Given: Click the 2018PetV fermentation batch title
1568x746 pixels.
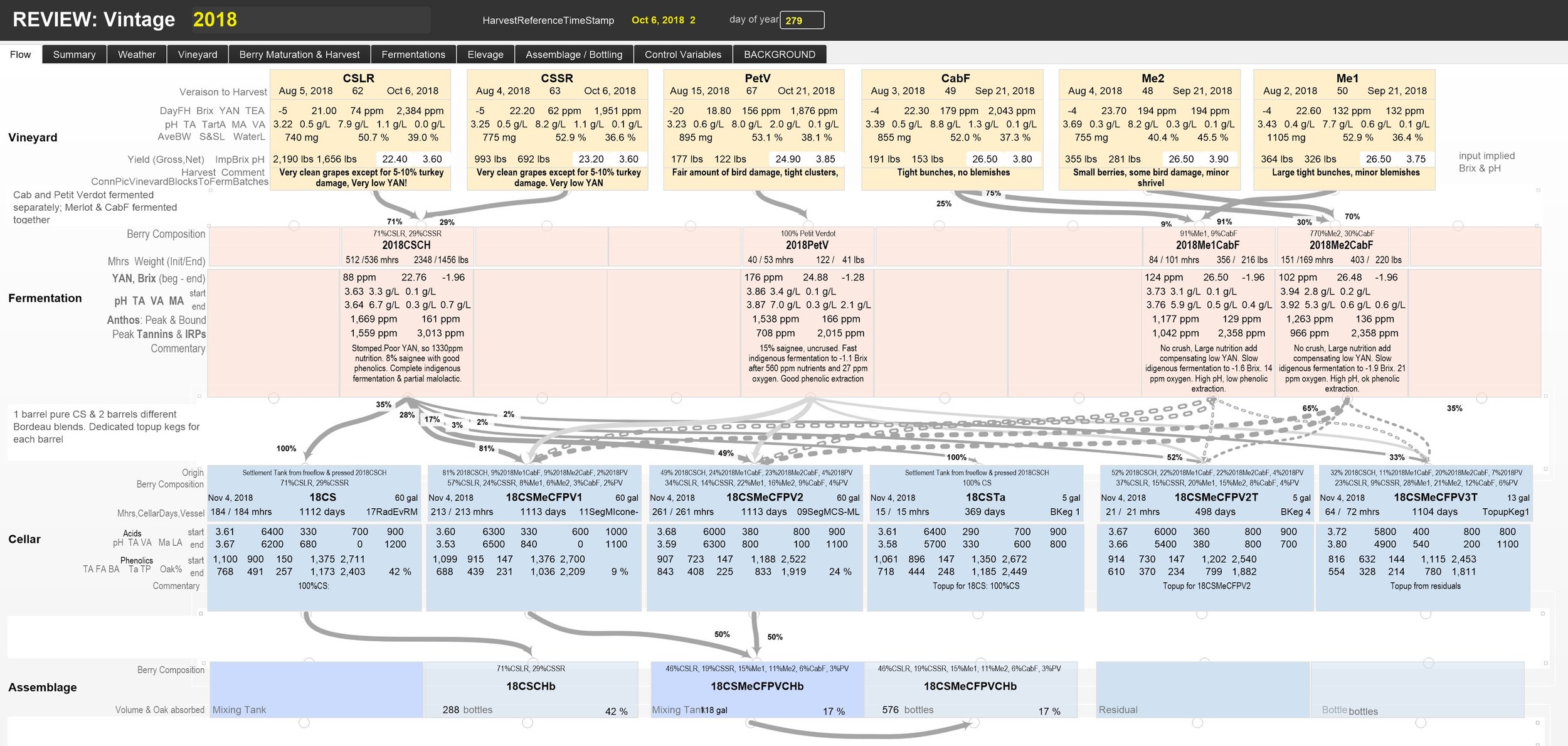Looking at the screenshot, I should pyautogui.click(x=807, y=245).
